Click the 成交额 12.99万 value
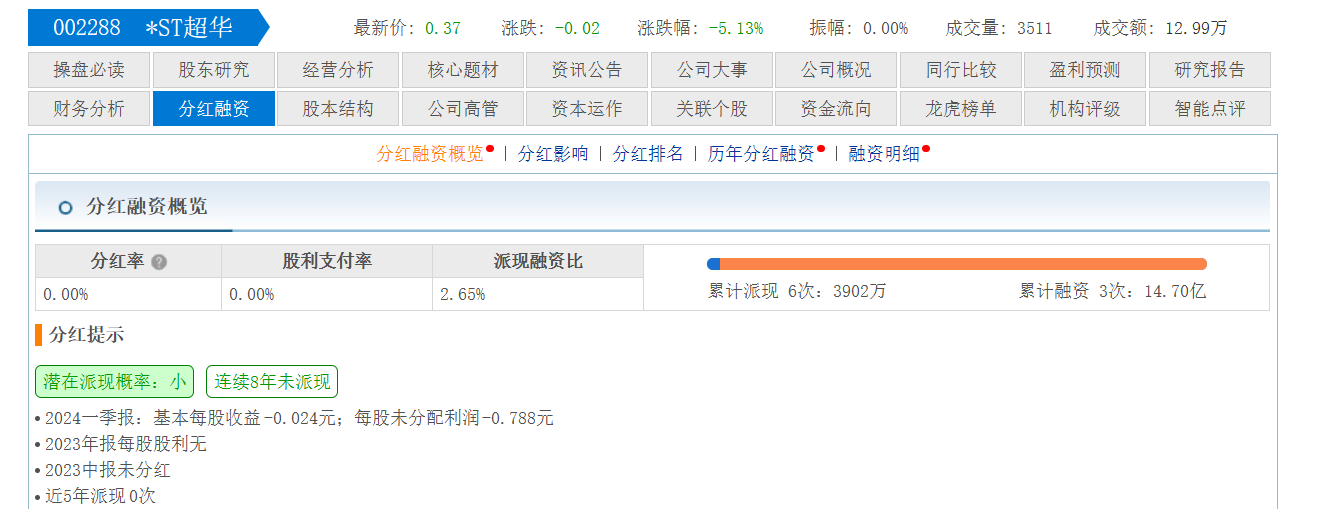 point(1196,29)
